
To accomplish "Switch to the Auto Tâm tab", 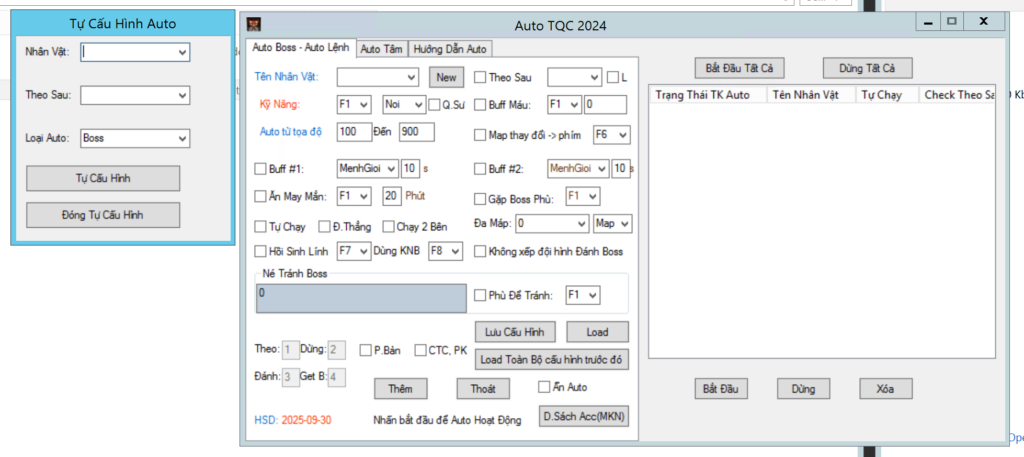I will pyautogui.click(x=381, y=48).
